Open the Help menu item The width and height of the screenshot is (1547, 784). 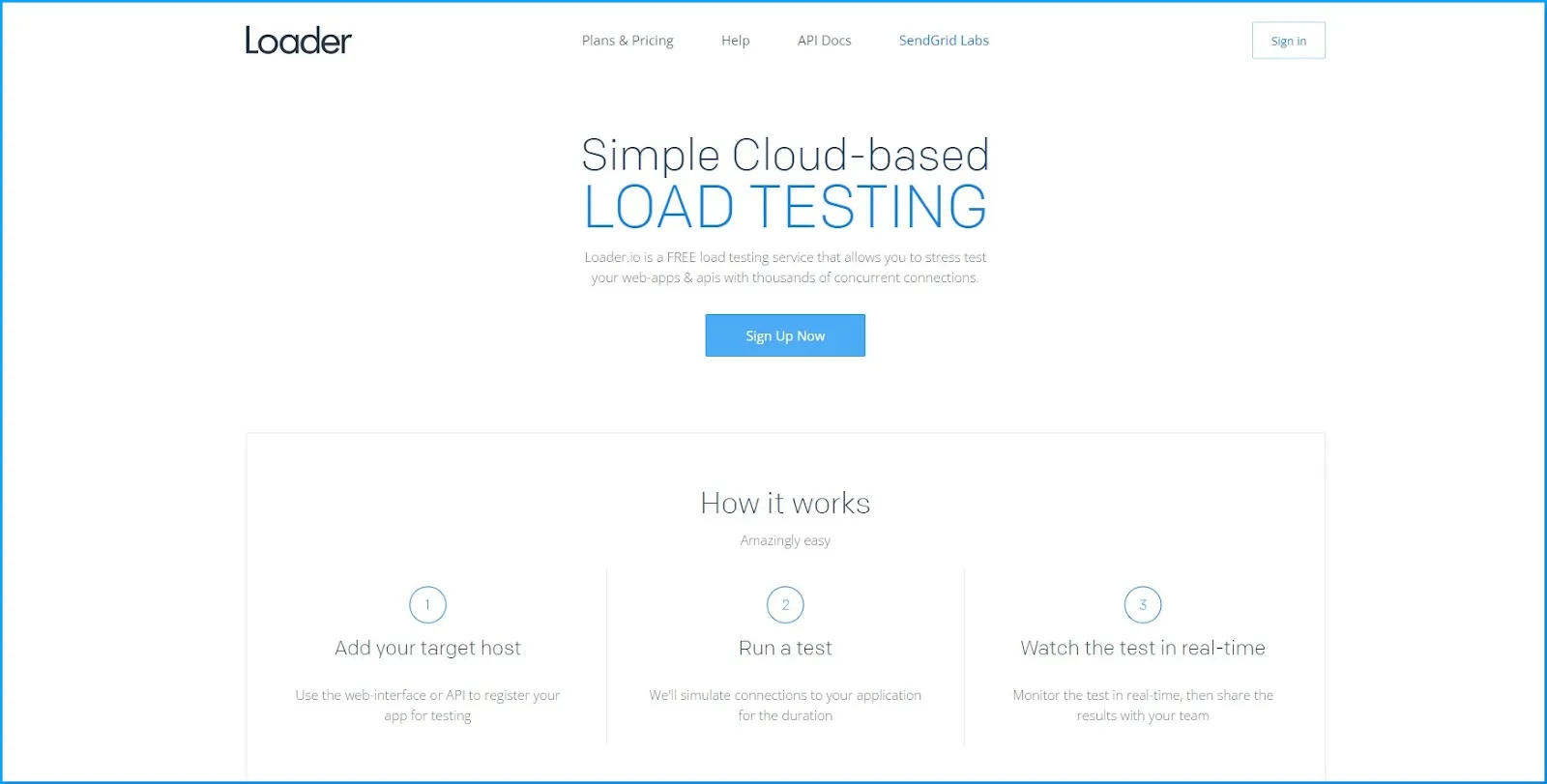click(736, 41)
